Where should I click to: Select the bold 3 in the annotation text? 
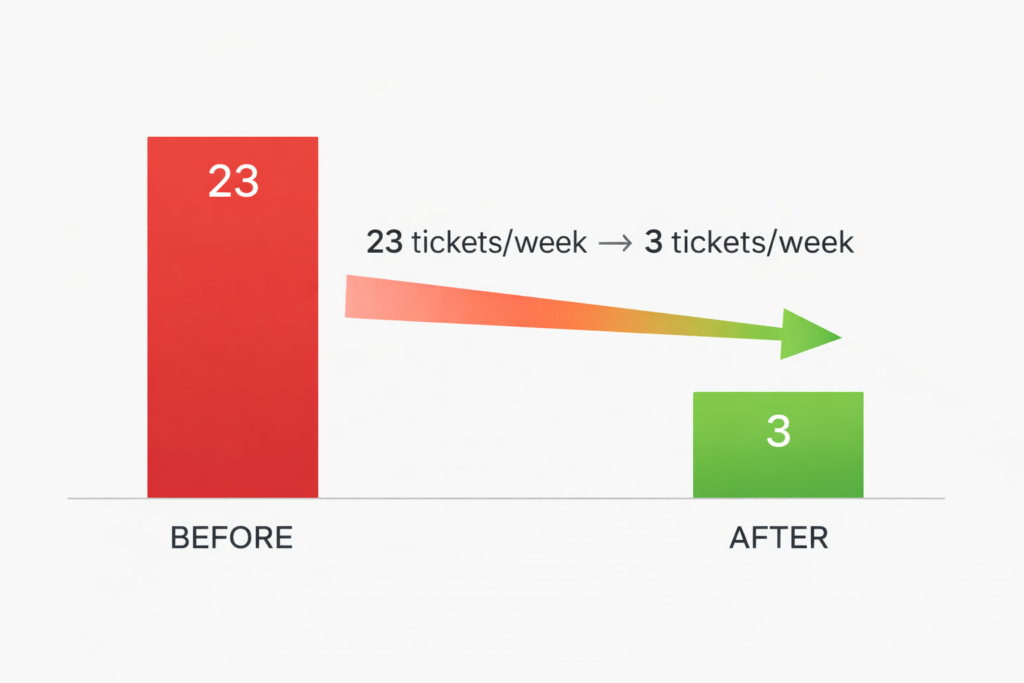pyautogui.click(x=654, y=242)
